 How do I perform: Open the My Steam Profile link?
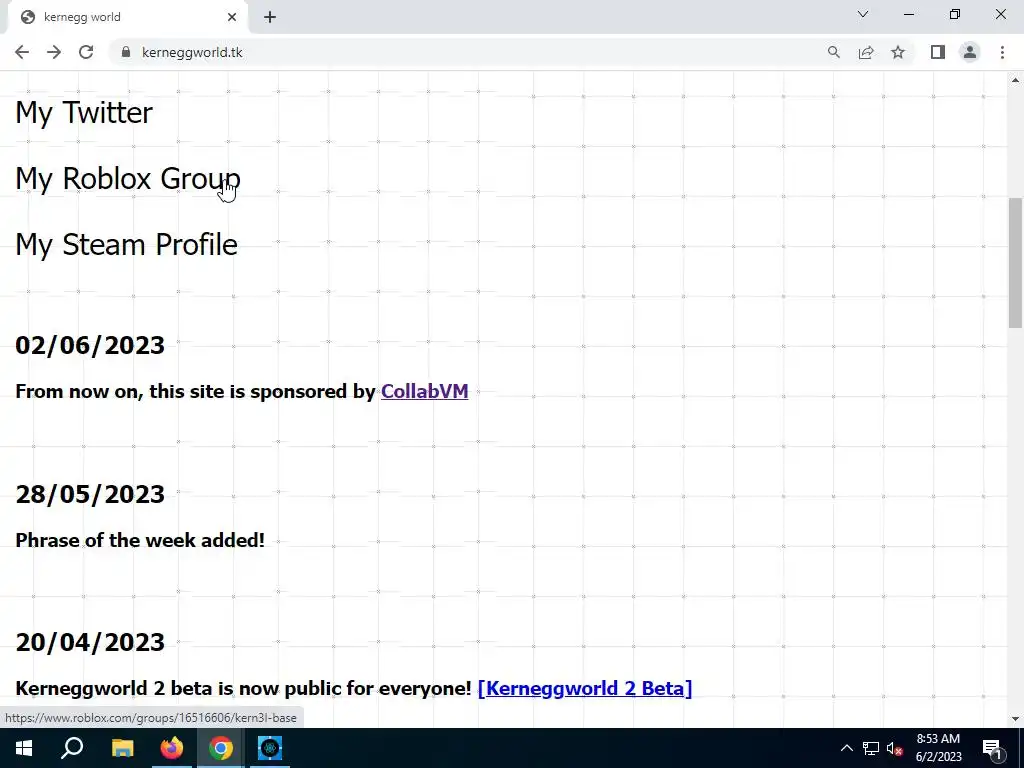coord(126,244)
